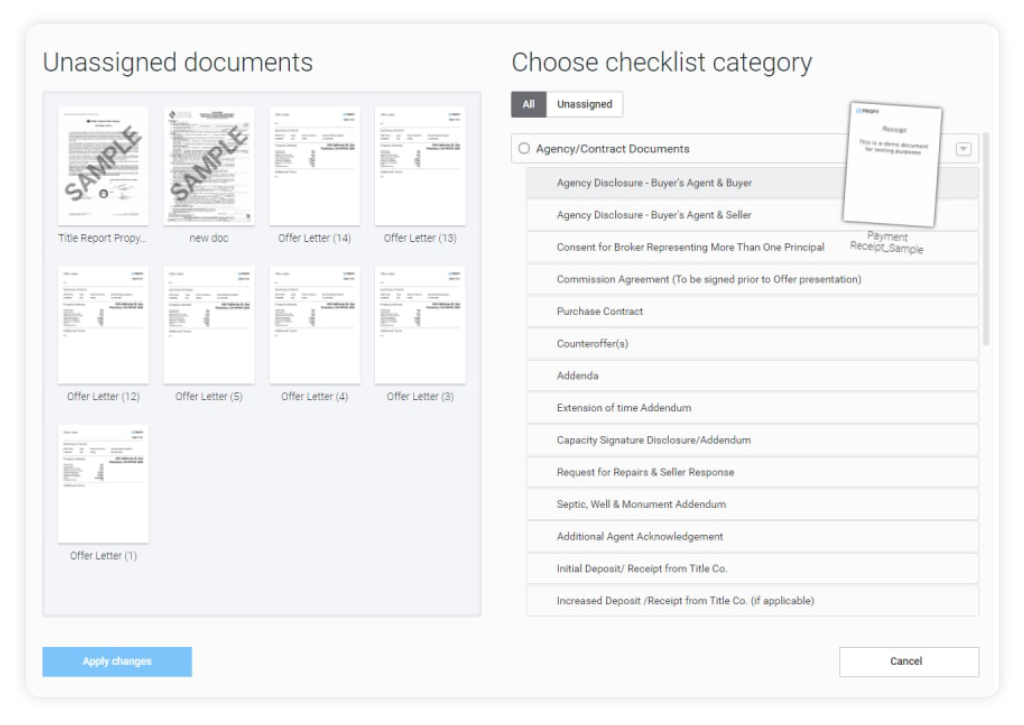Image resolution: width=1024 pixels, height=725 pixels.
Task: Select Extension of time Addendum item
Action: tap(624, 408)
